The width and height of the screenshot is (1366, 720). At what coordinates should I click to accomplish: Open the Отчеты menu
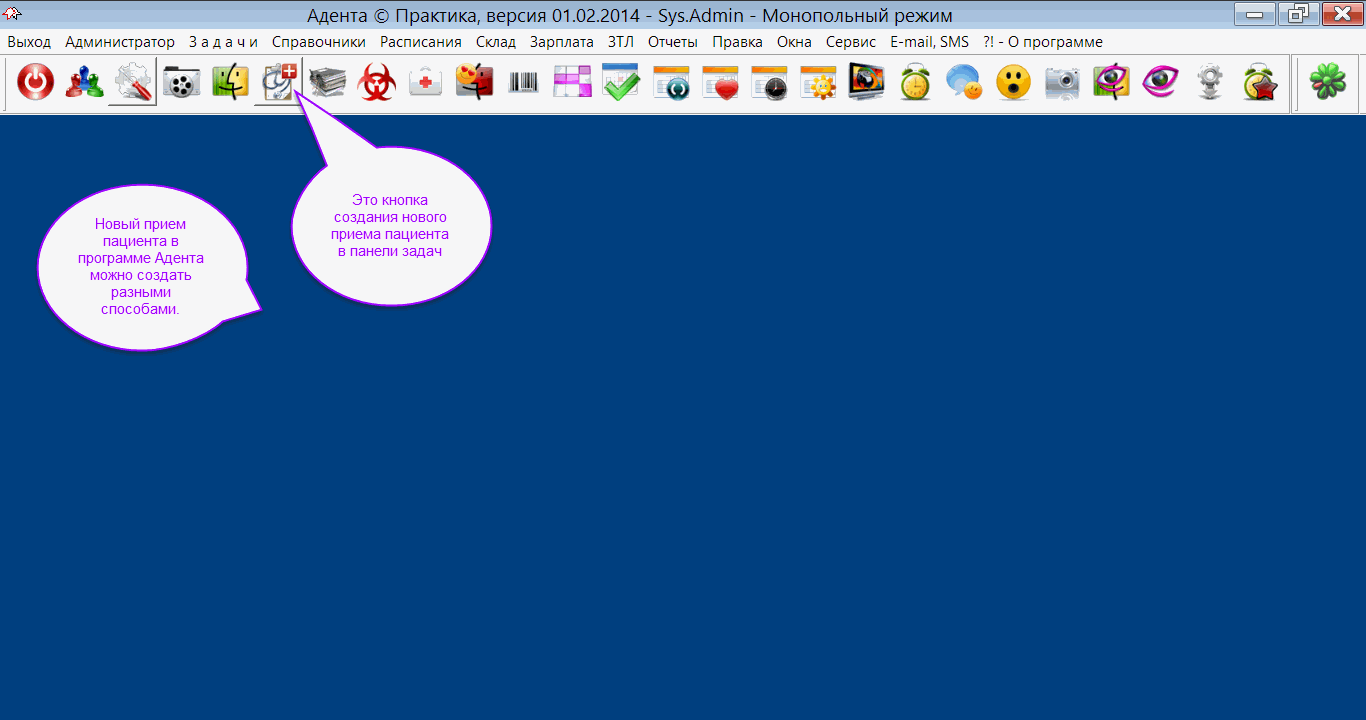pos(672,42)
